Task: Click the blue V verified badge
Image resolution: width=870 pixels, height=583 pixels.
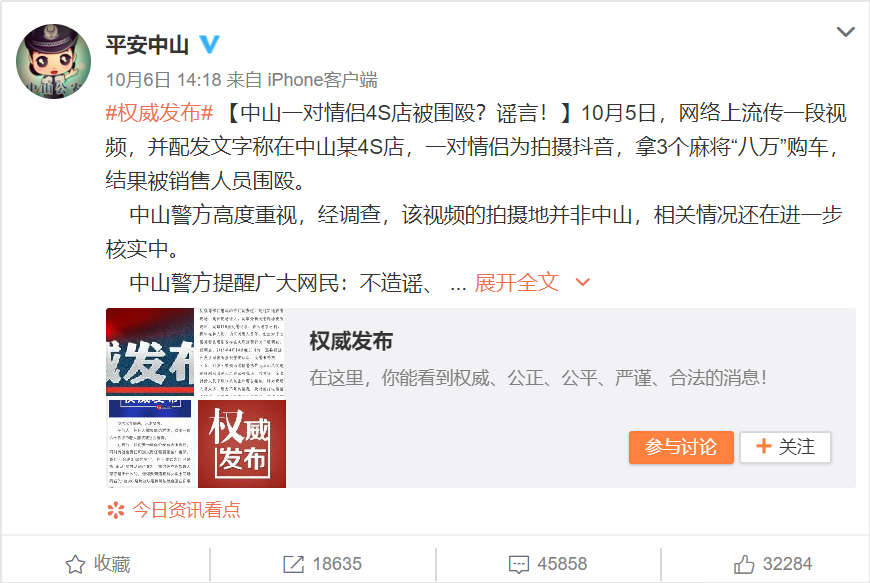Action: point(209,44)
